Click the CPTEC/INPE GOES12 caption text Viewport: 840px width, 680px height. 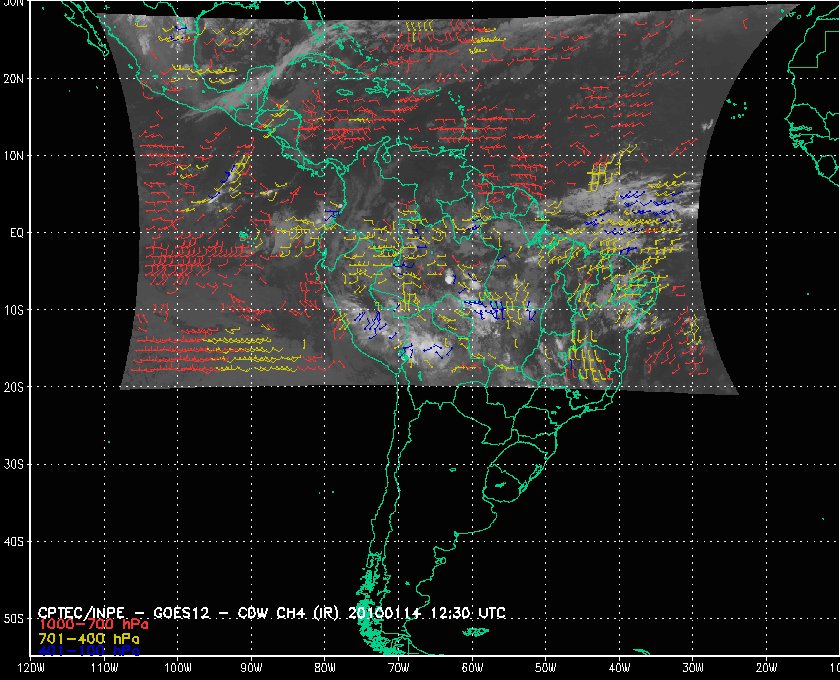pos(272,612)
